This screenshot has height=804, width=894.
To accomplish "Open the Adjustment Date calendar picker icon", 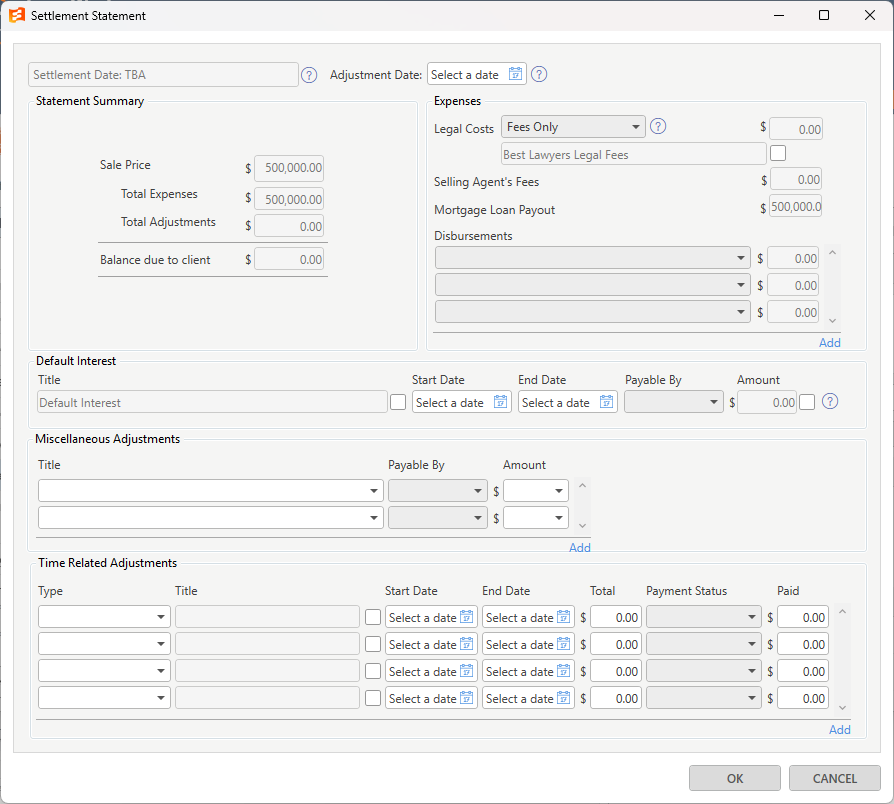I will click(515, 74).
